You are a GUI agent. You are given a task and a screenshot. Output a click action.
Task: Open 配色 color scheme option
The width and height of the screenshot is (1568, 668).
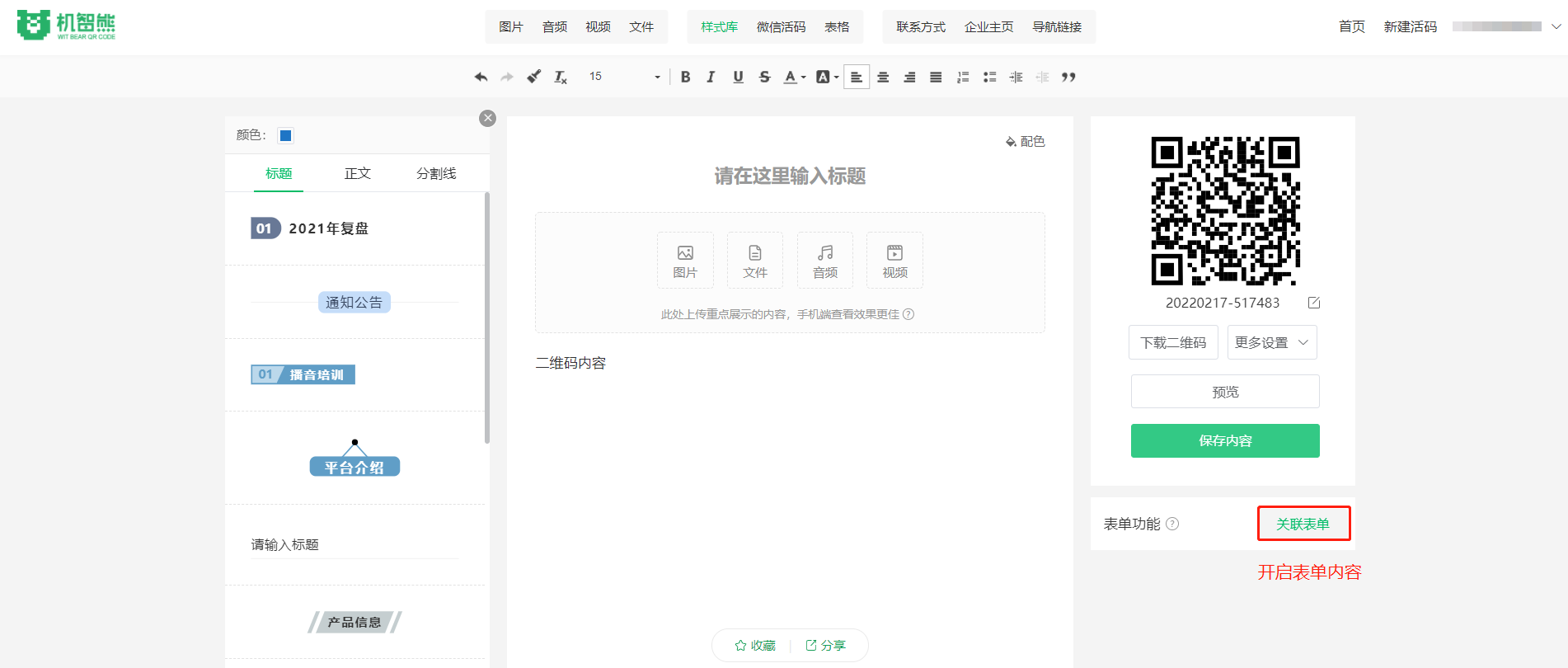point(1025,142)
